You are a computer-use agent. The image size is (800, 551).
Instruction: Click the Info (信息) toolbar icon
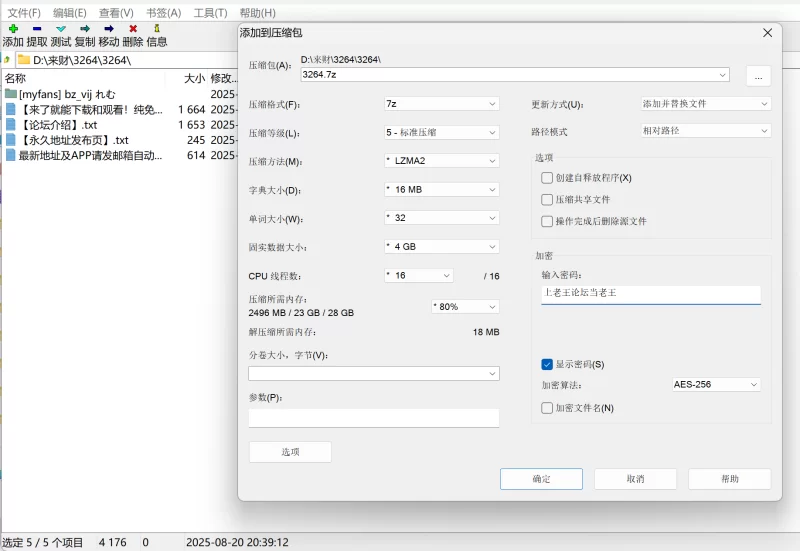[157, 29]
